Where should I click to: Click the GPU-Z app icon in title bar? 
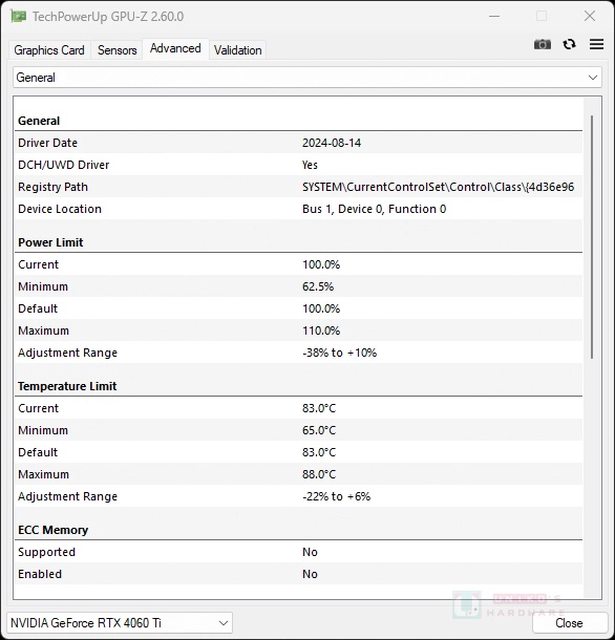[17, 17]
